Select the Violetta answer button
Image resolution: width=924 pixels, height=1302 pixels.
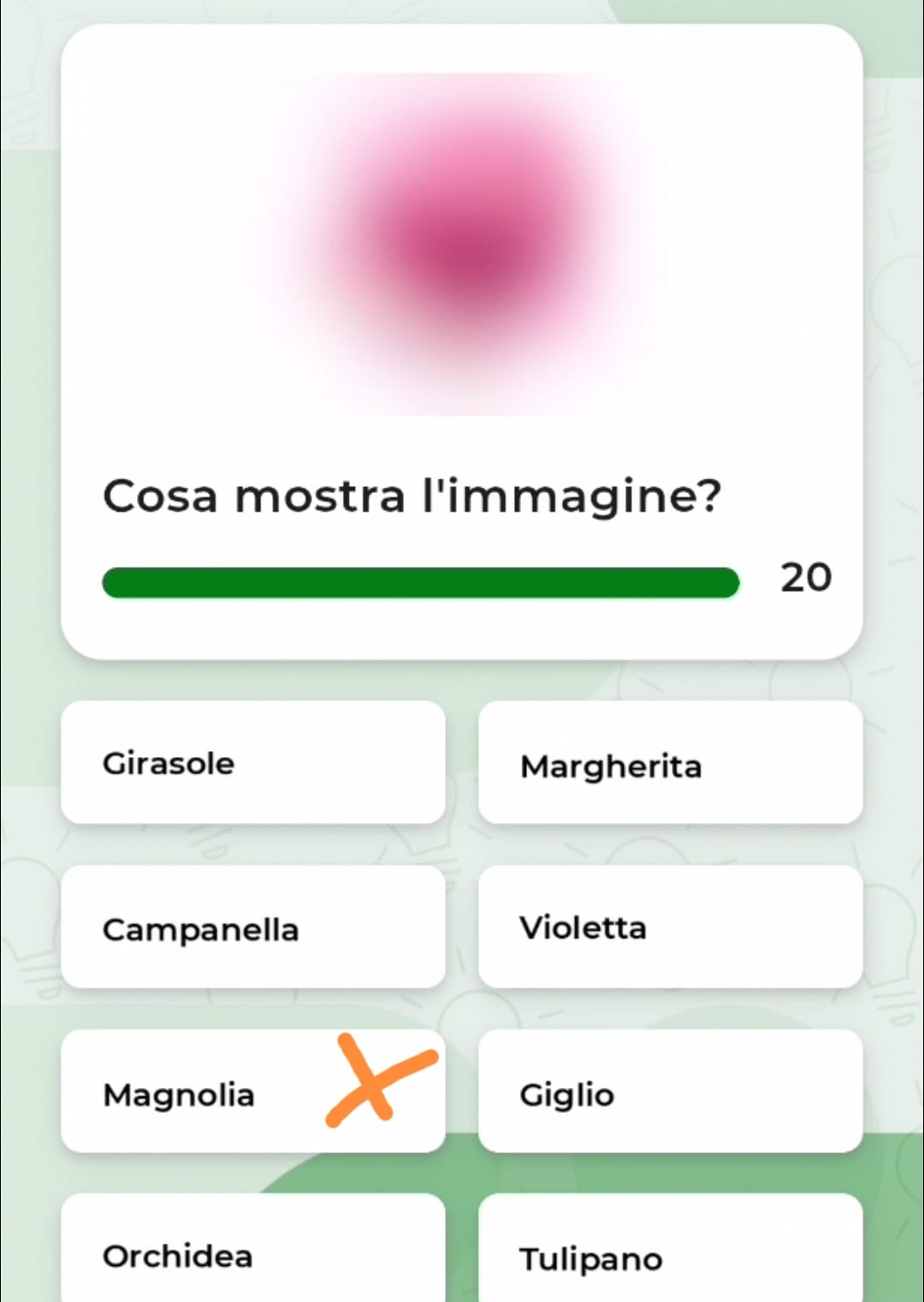click(670, 926)
